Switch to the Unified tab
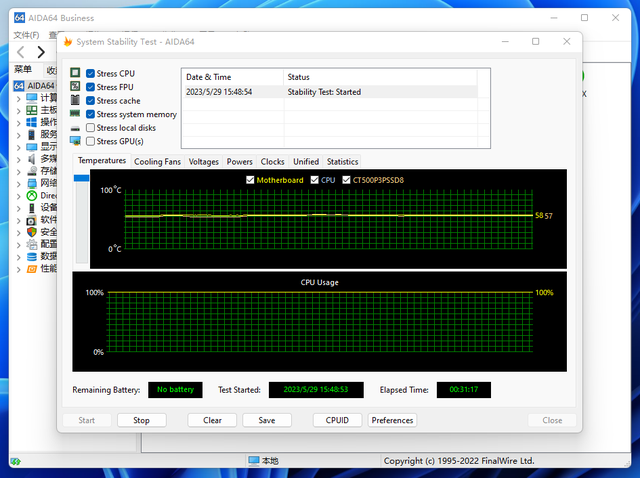Image resolution: width=640 pixels, height=478 pixels. click(x=306, y=162)
